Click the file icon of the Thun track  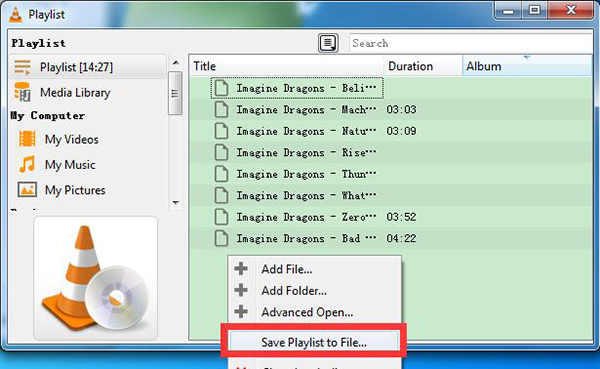221,174
